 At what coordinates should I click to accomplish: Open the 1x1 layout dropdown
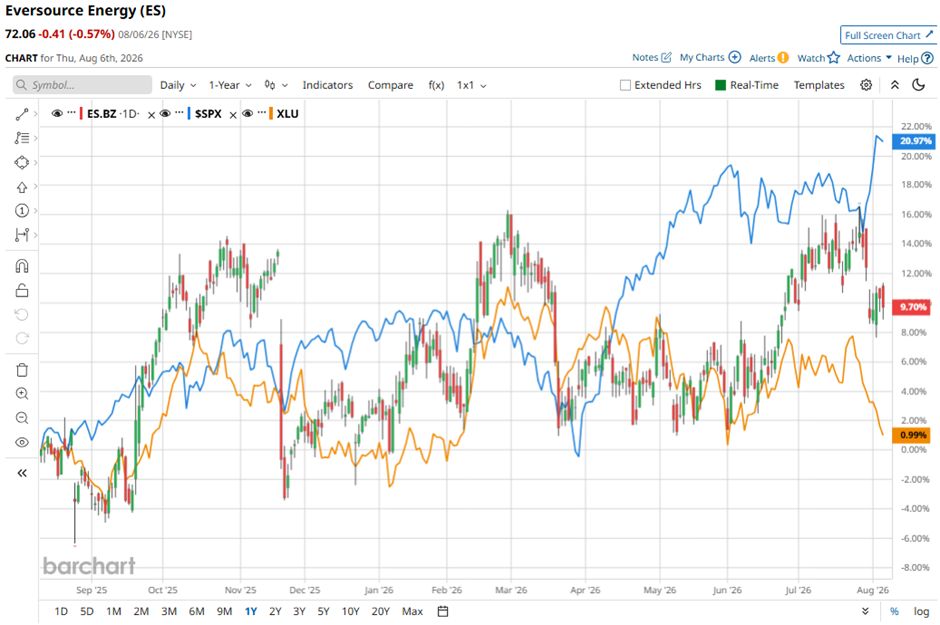[471, 85]
